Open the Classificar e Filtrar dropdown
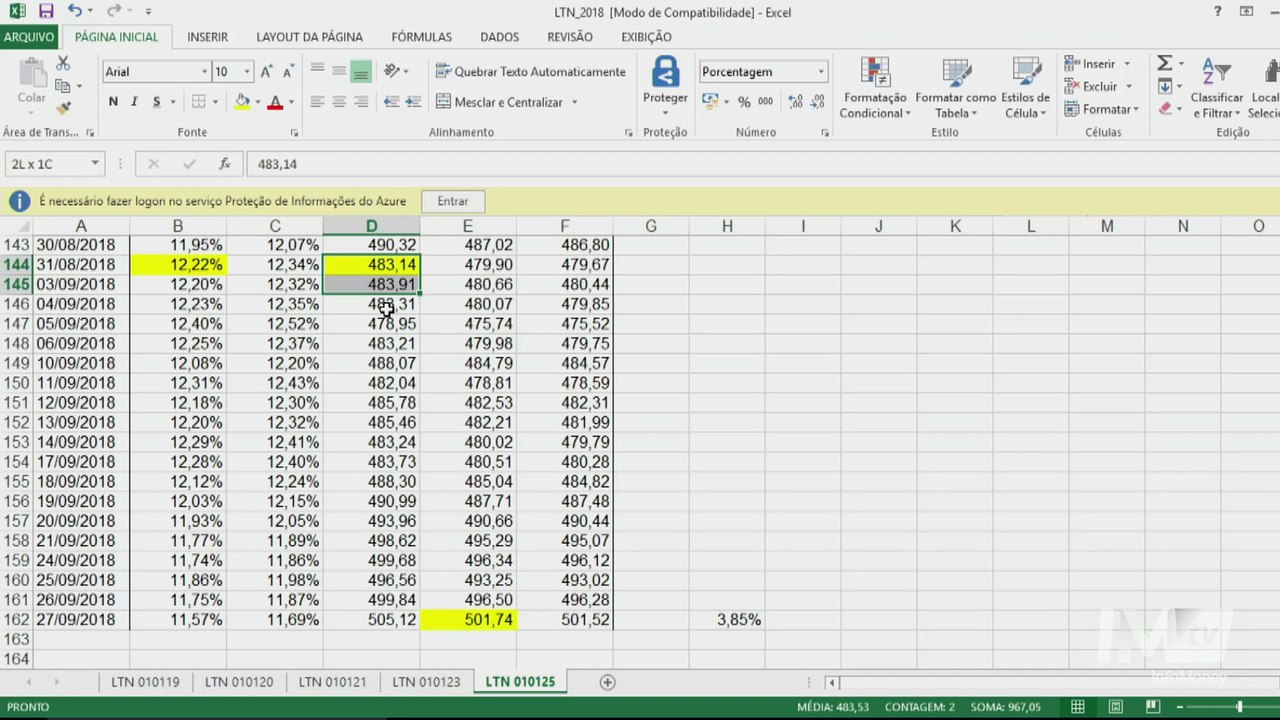 [x=1217, y=88]
